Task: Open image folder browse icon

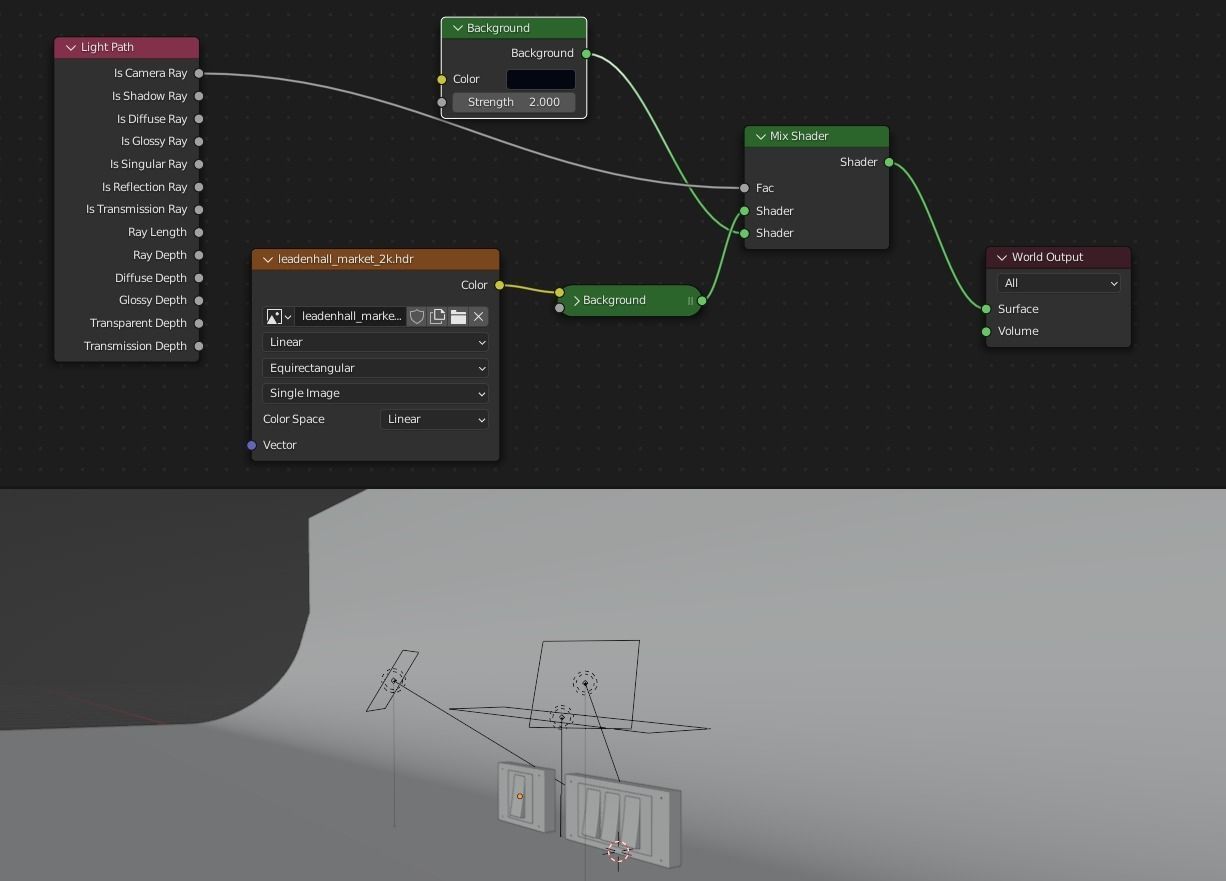Action: [x=458, y=316]
